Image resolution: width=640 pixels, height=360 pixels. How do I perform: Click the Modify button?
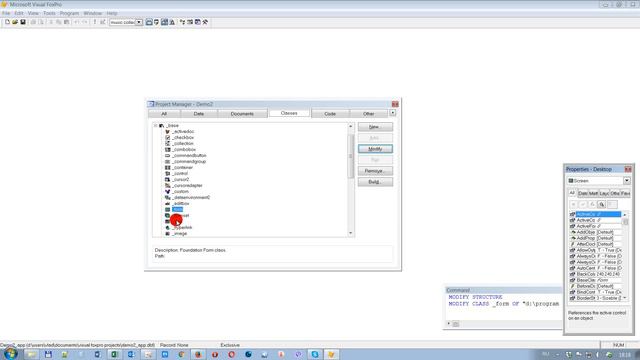(x=375, y=149)
